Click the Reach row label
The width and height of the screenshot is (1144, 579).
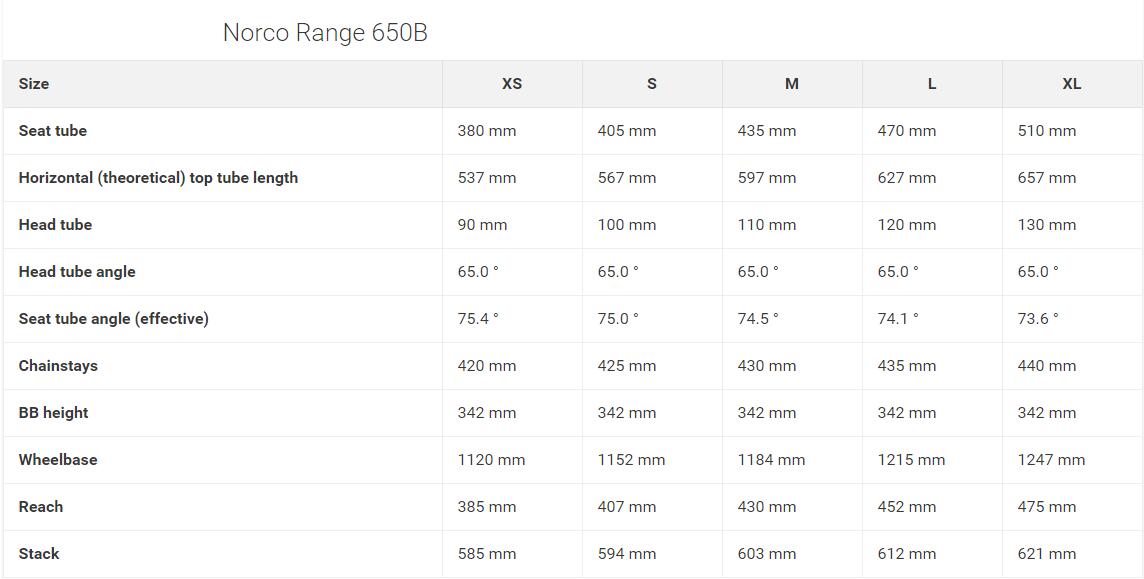tap(41, 507)
